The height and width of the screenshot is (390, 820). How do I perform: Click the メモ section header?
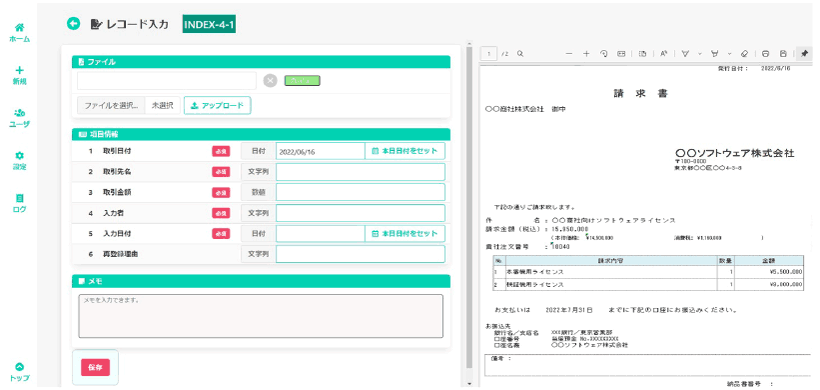point(261,281)
